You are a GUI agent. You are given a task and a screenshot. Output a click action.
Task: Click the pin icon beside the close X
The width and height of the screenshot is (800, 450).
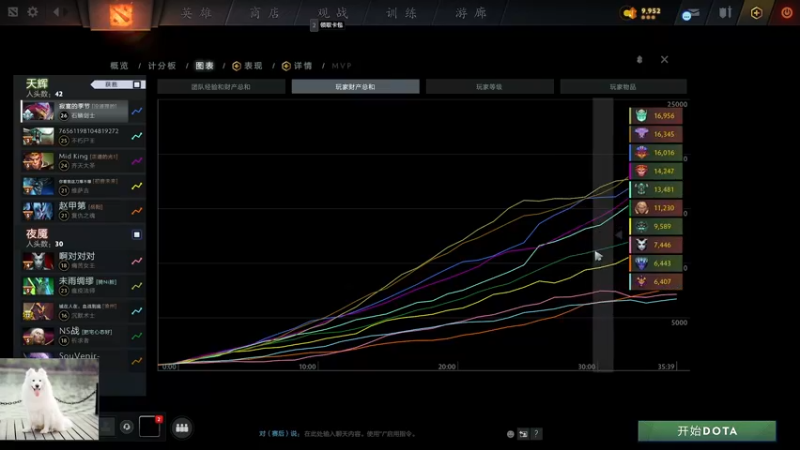point(640,60)
